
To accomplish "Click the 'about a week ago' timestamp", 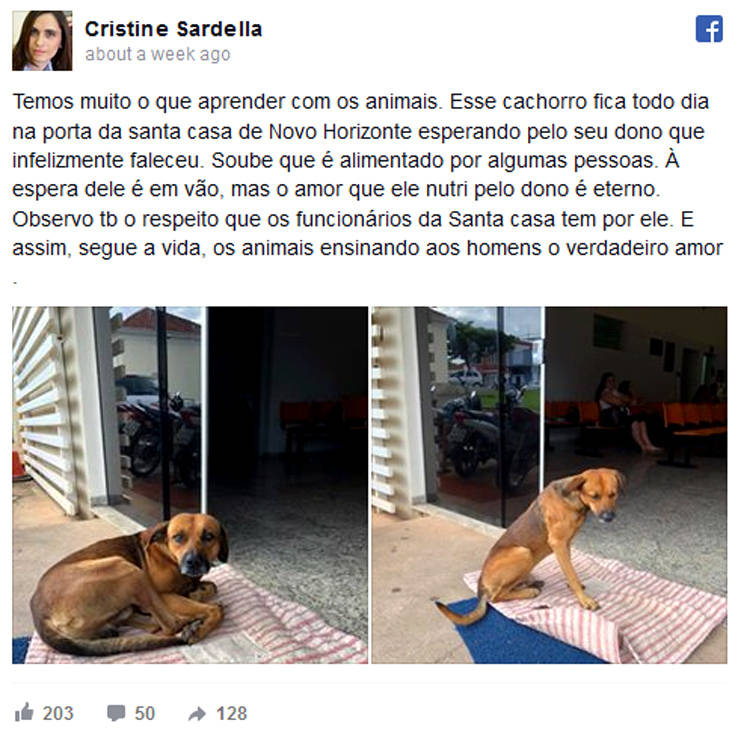I will click(x=158, y=54).
